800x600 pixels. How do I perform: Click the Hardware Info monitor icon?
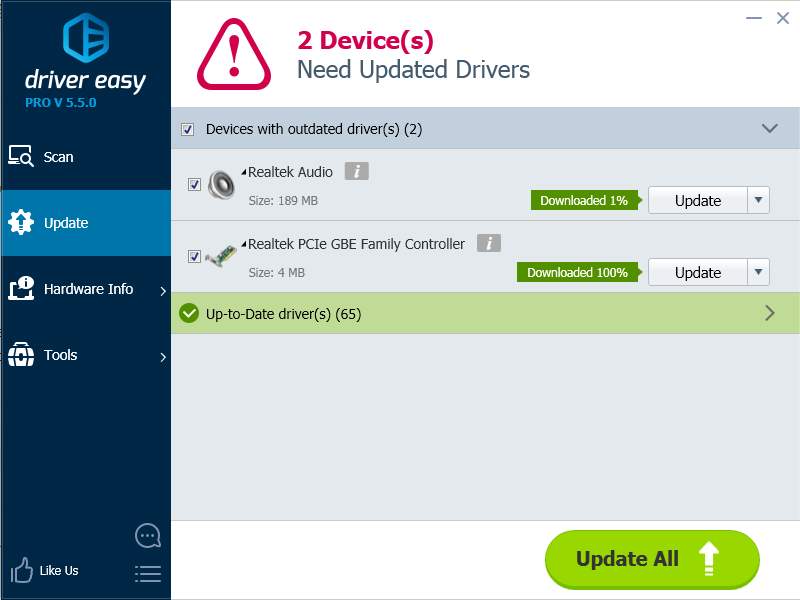tap(21, 288)
